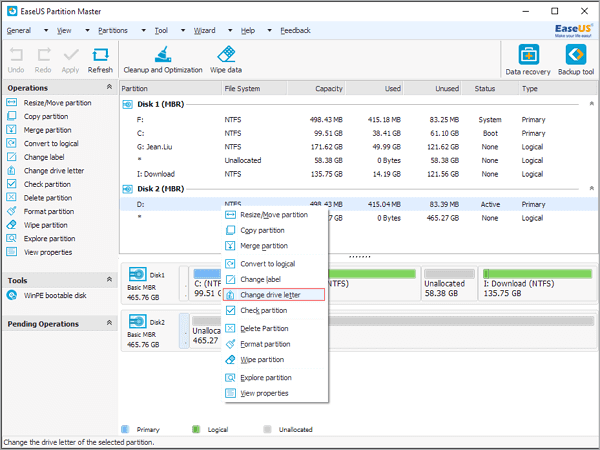Open the Wipe data tool
This screenshot has width=600, height=450.
point(226,60)
